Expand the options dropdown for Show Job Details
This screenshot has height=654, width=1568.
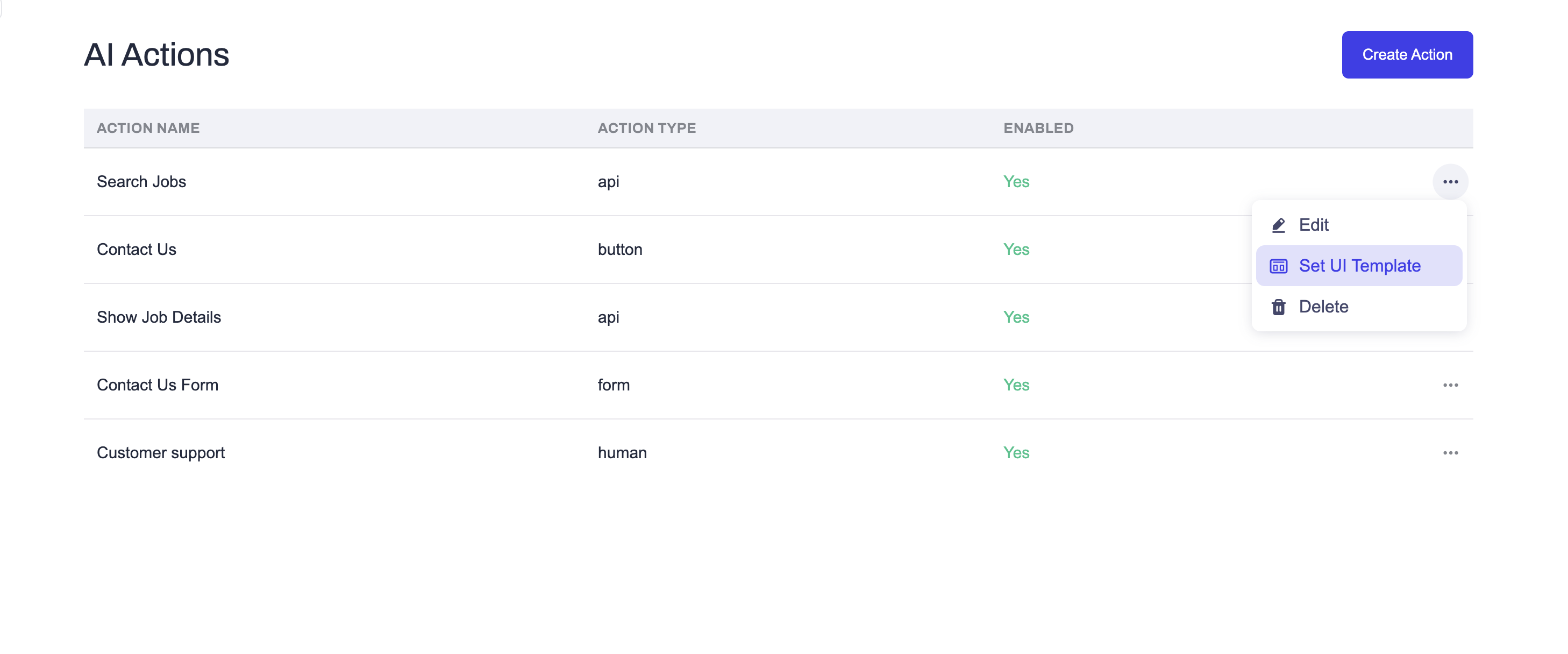[1451, 317]
